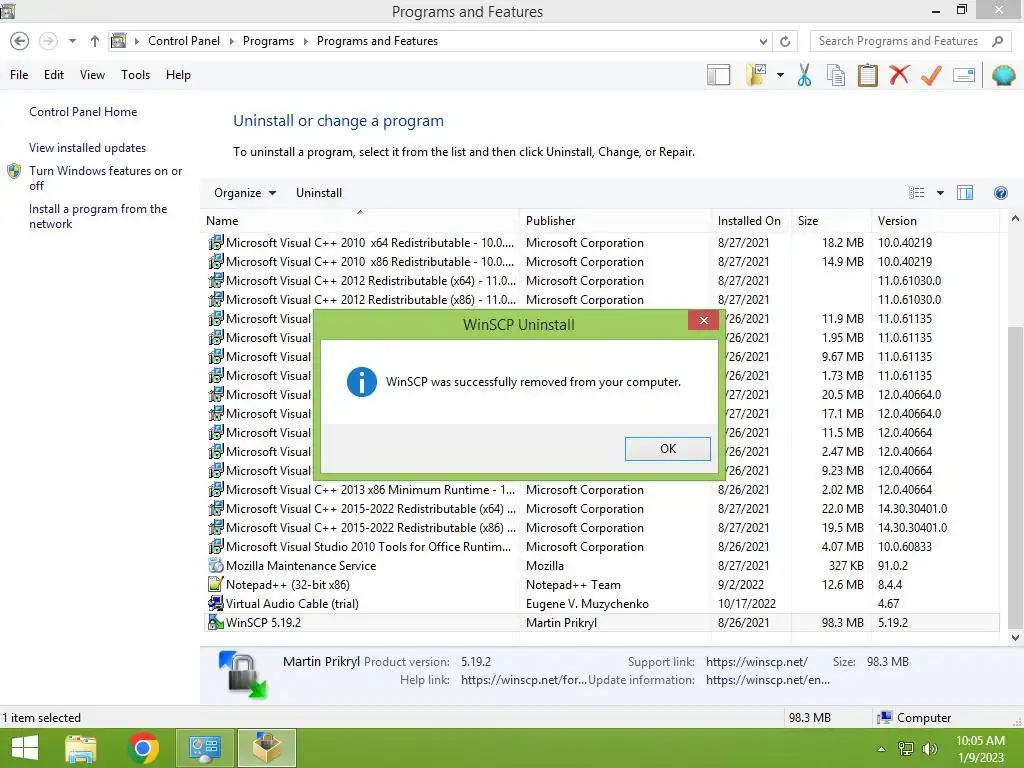Image resolution: width=1024 pixels, height=768 pixels.
Task: Close the WinSCP Uninstall dialog with X
Action: pos(703,321)
